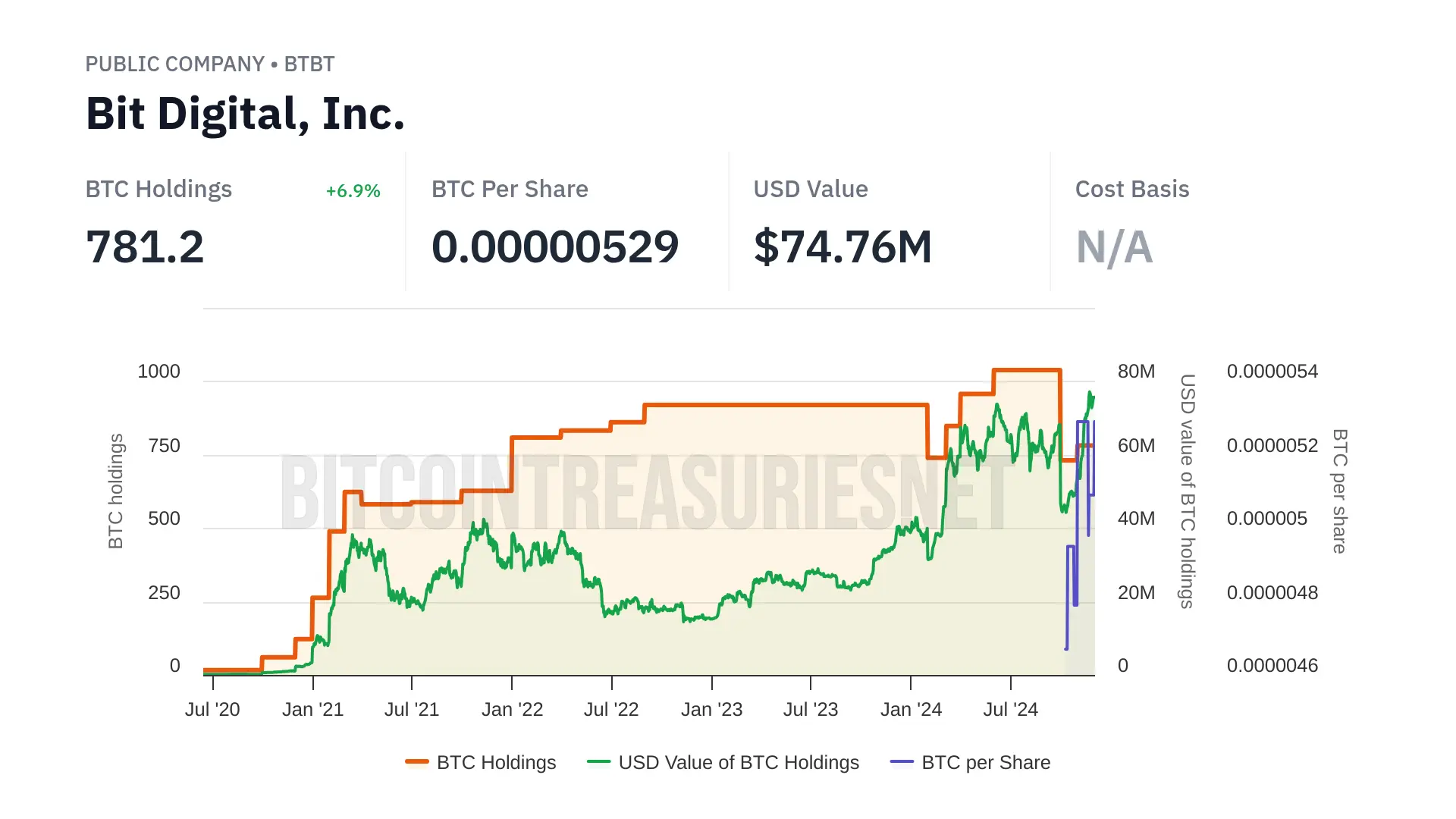This screenshot has width=1456, height=819.
Task: Select the 0.00000529 BTC Per Share value
Action: coord(554,247)
